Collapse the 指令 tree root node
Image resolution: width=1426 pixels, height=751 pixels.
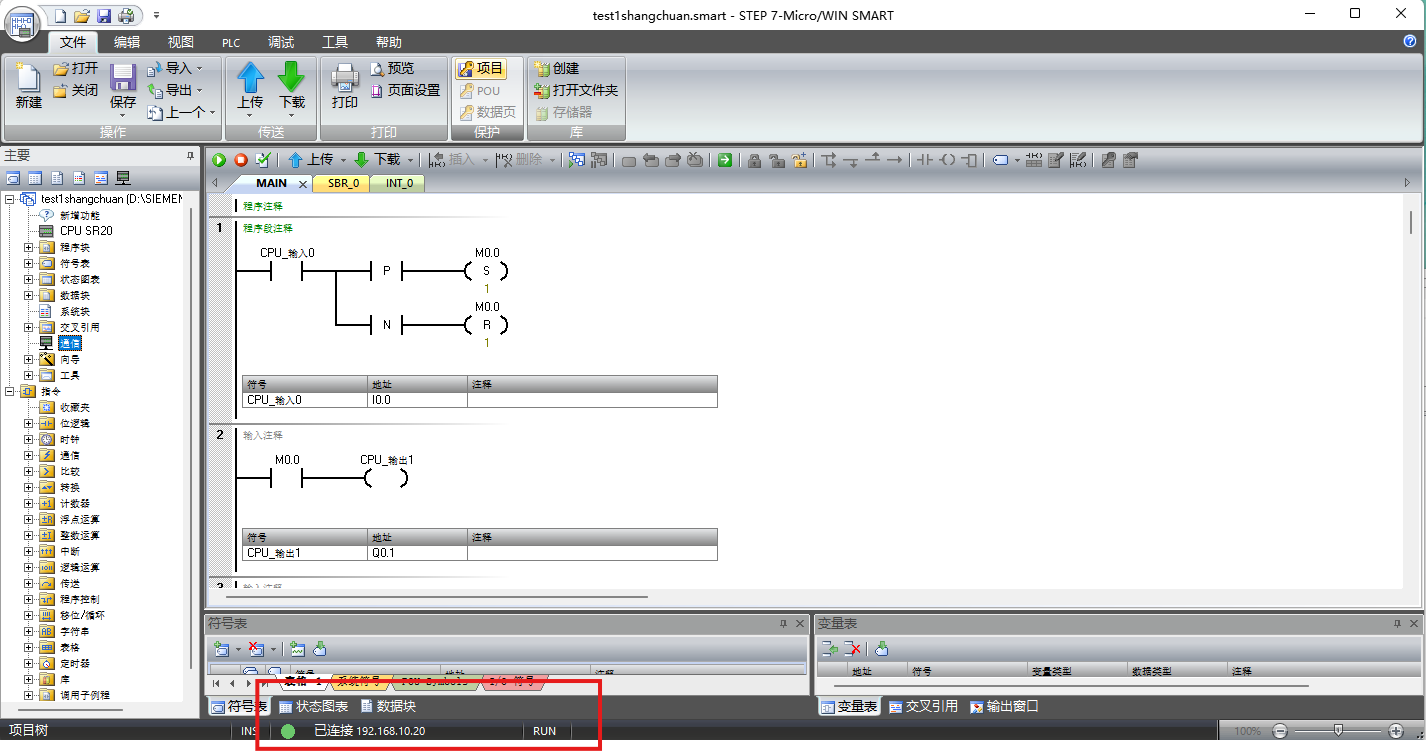10,391
